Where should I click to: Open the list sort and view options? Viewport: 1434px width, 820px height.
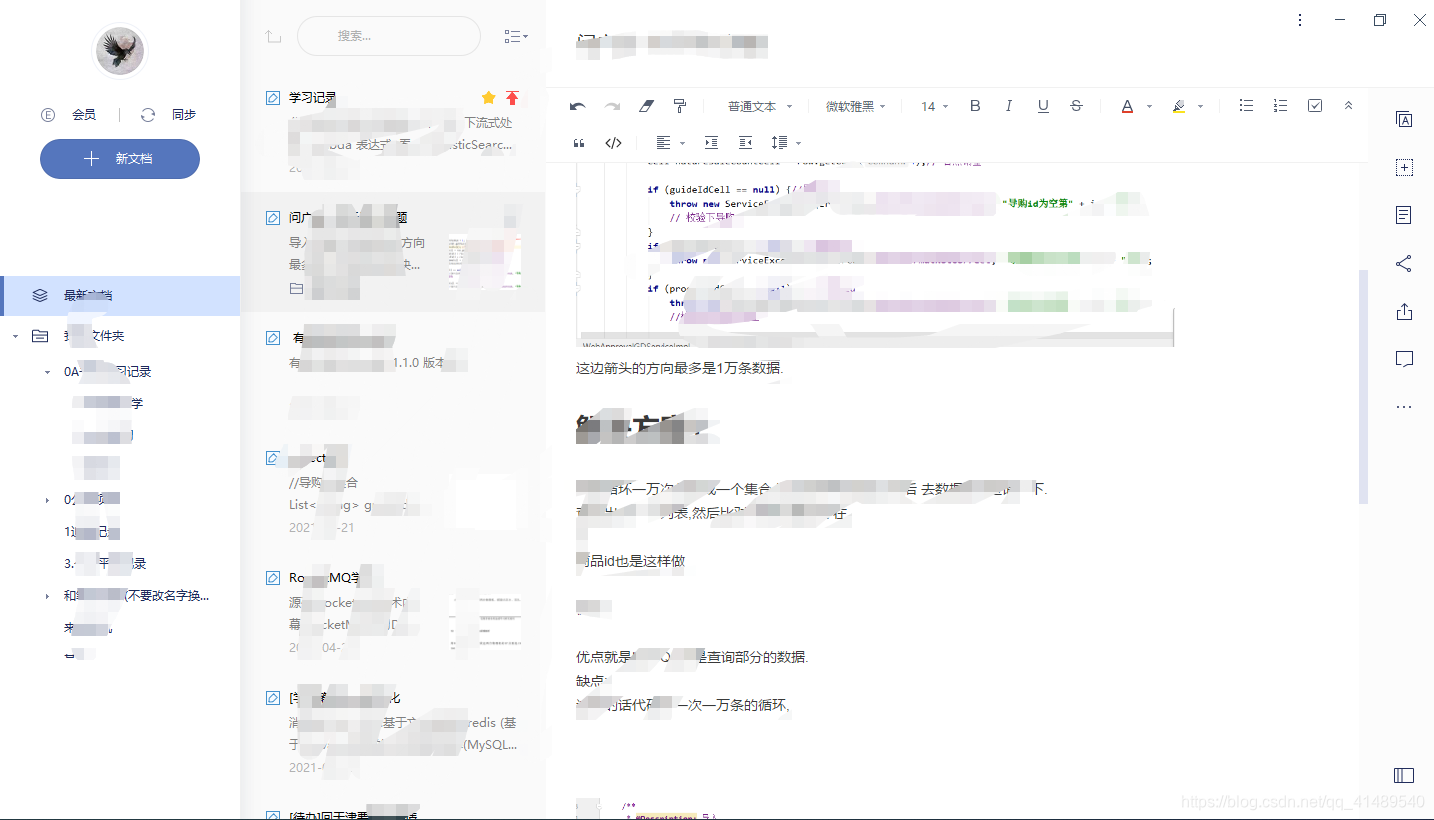[516, 36]
